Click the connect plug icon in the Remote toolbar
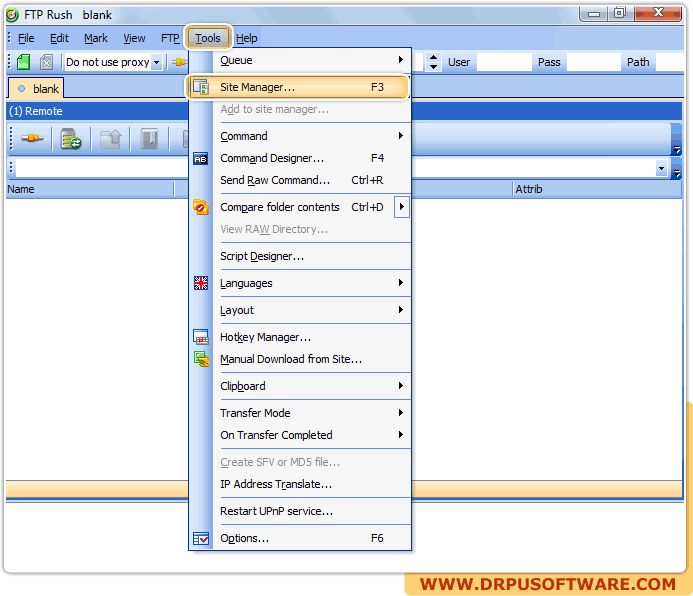 (32, 139)
